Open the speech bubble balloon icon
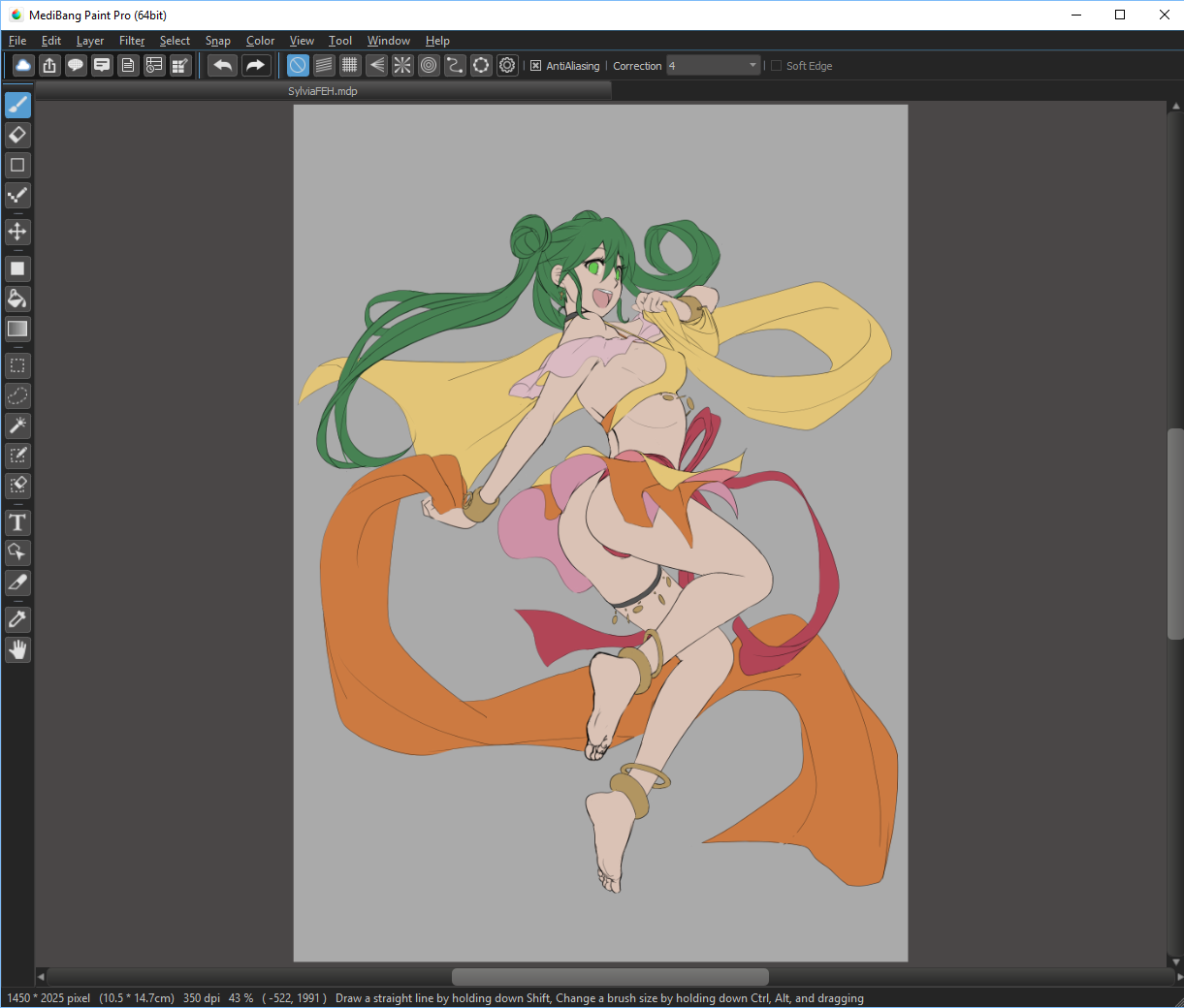Image resolution: width=1184 pixels, height=1008 pixels. 76,65
